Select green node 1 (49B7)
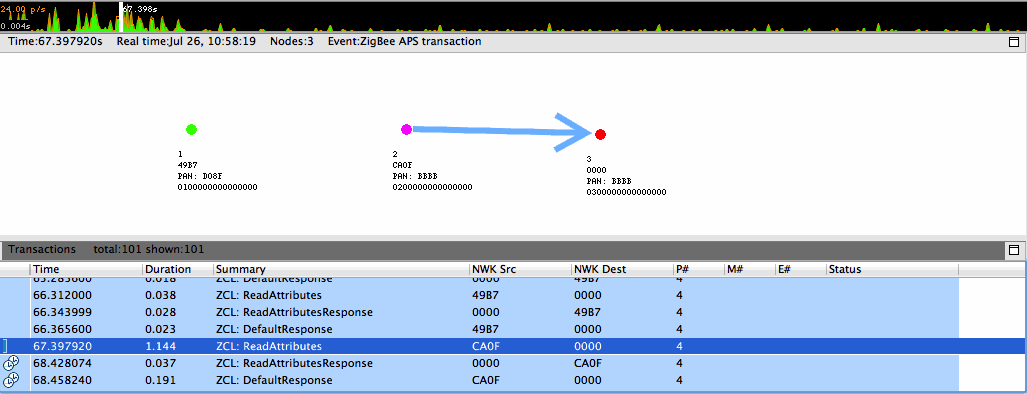 click(191, 130)
